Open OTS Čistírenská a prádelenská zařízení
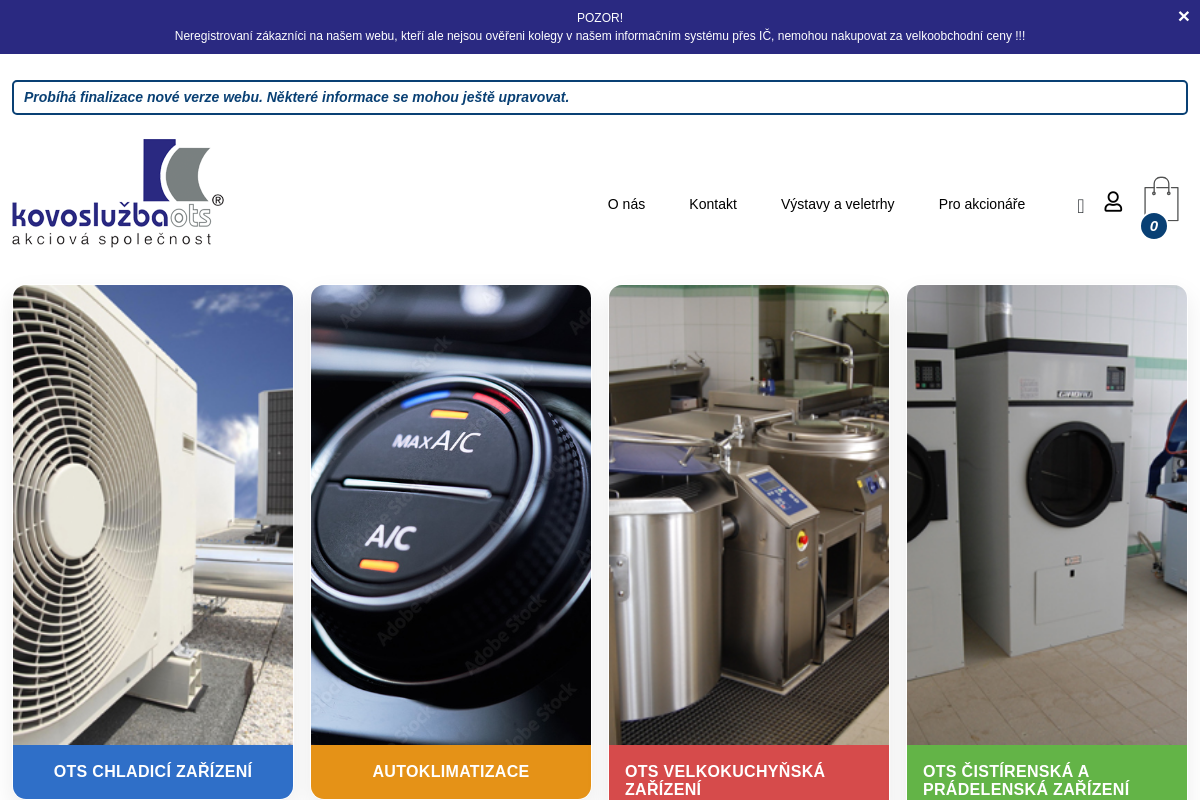This screenshot has width=1200, height=800. [1025, 780]
